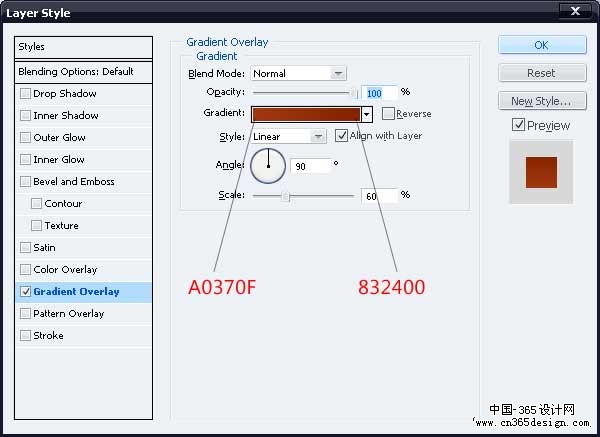Click the Angle dial control
The width and height of the screenshot is (600, 437).
[x=268, y=166]
